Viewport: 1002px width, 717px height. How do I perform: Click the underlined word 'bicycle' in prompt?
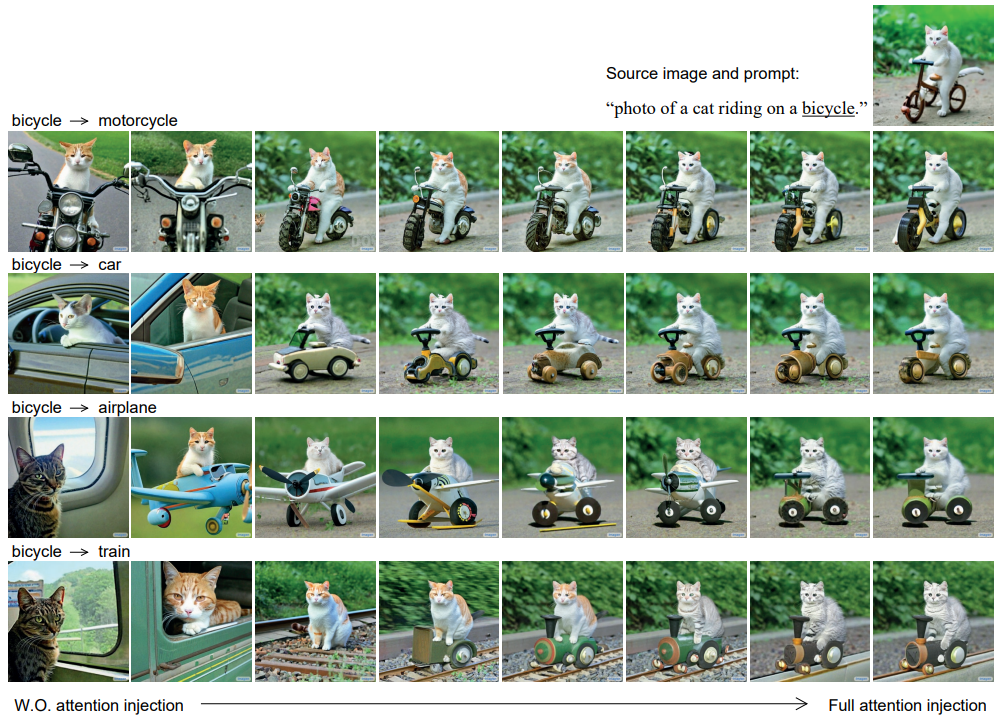pos(828,109)
